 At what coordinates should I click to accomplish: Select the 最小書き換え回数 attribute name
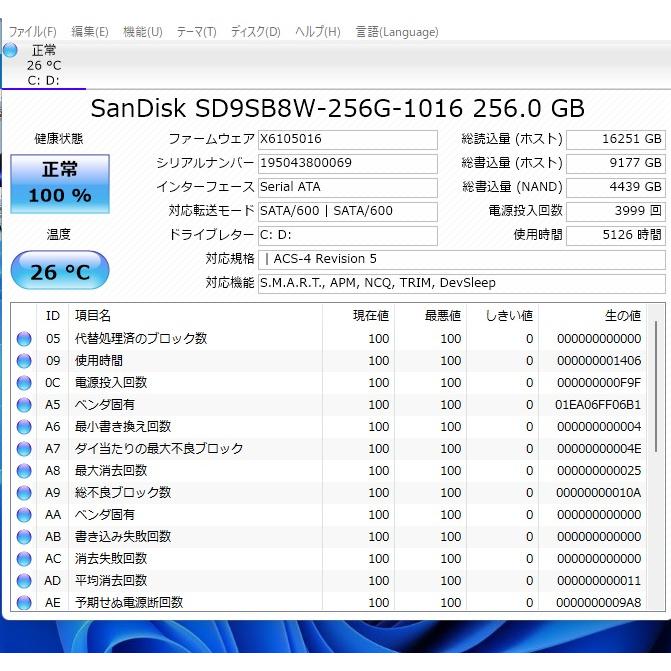123,426
